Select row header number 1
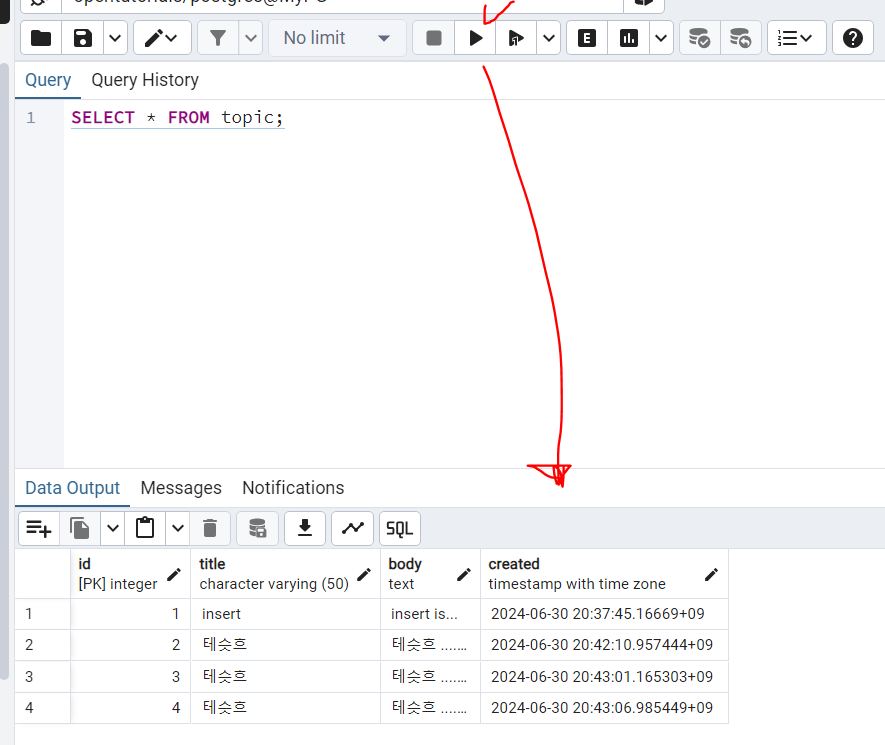Viewport: 885px width, 745px height. [43, 614]
